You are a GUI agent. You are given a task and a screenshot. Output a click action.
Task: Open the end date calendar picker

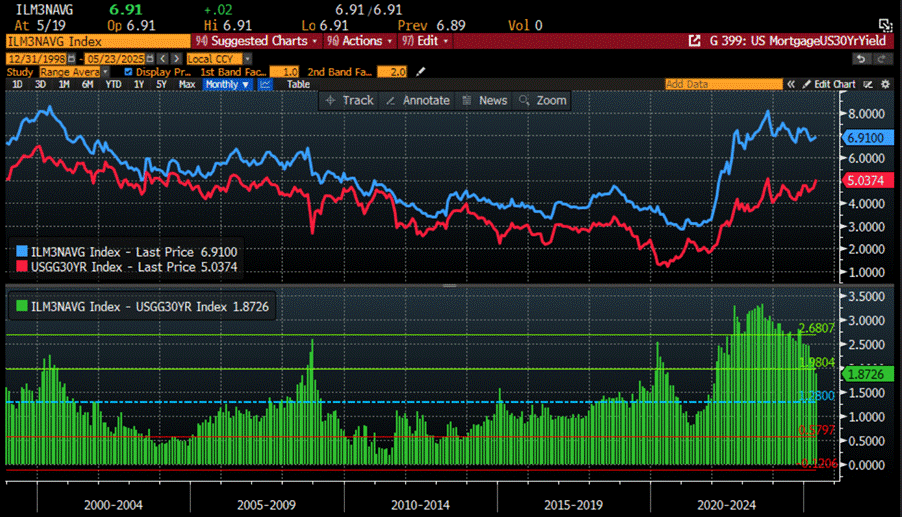click(x=150, y=59)
